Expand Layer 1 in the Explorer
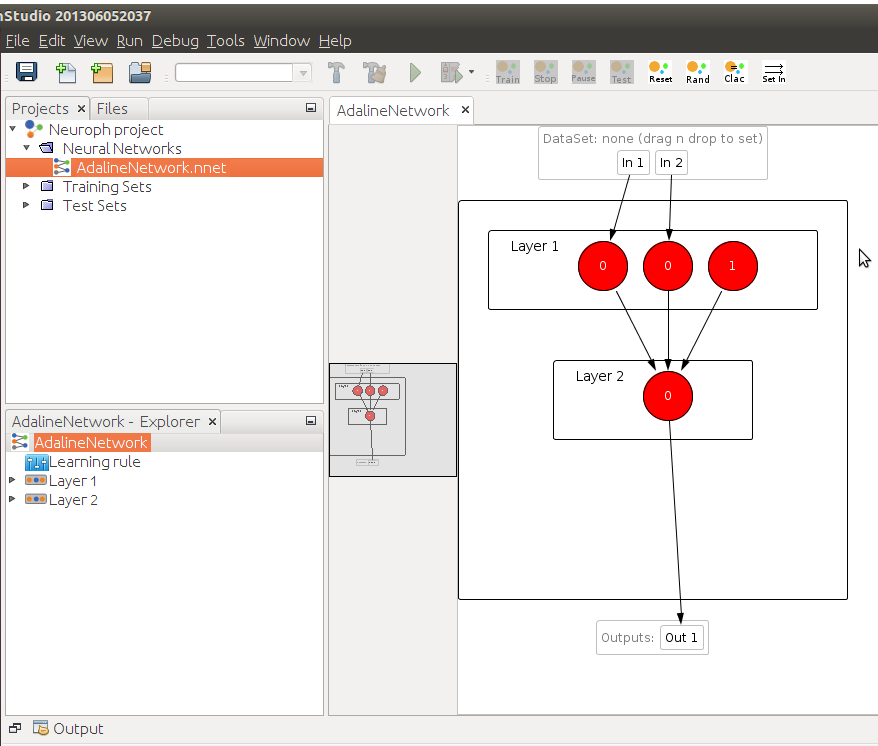The image size is (878, 746). [x=12, y=481]
